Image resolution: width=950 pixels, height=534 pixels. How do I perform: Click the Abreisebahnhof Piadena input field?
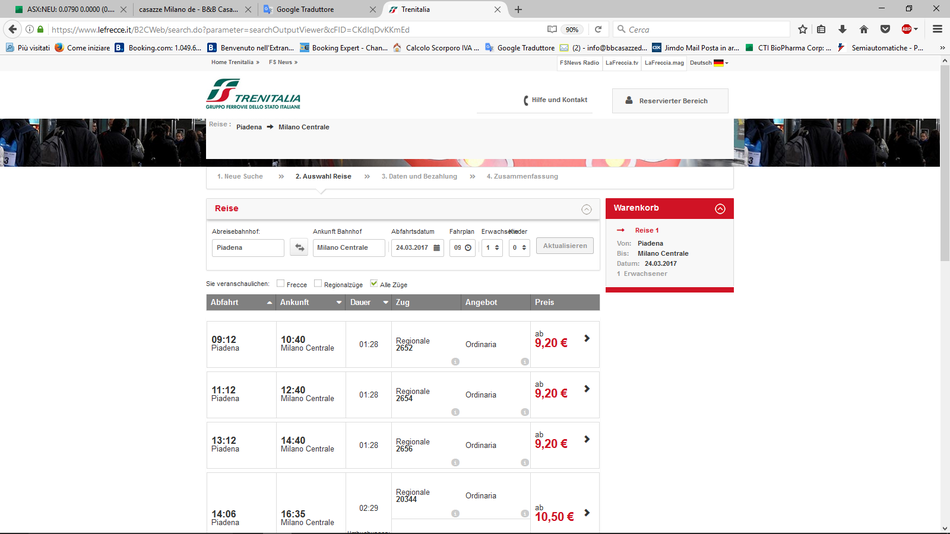[248, 247]
